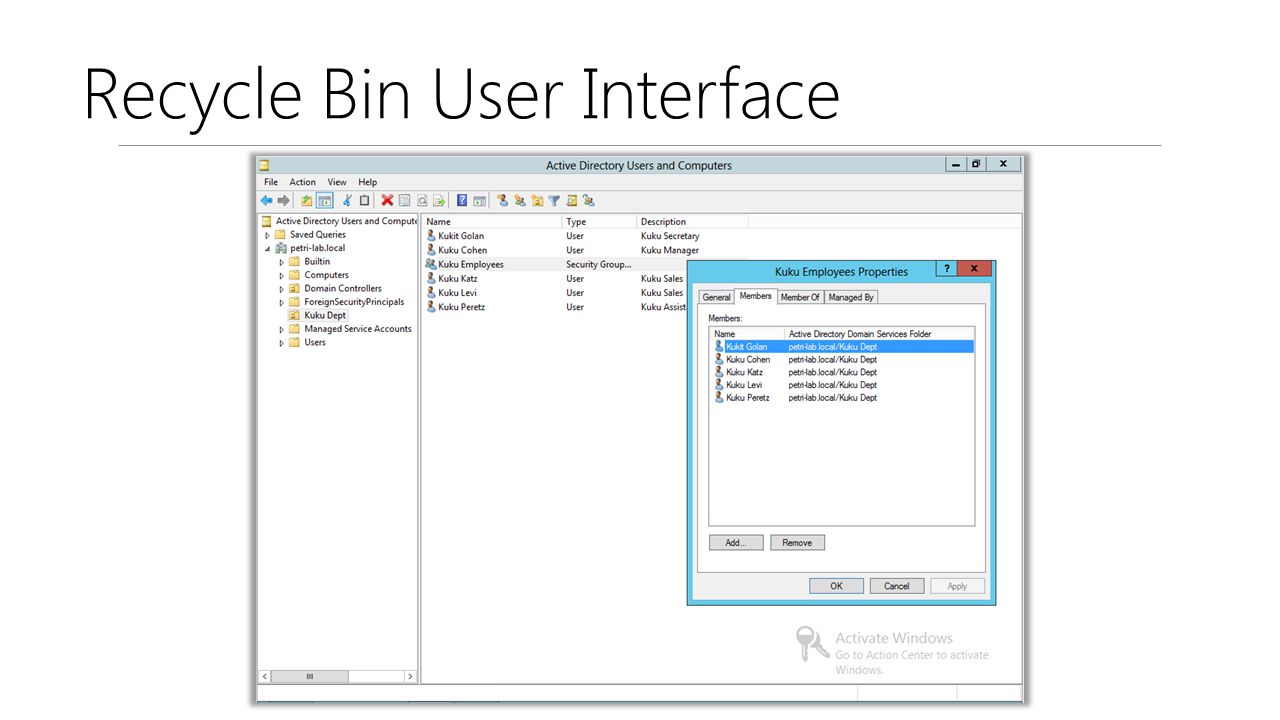Collapse the petri-lab.local domain node
The height and width of the screenshot is (720, 1280).
click(267, 248)
